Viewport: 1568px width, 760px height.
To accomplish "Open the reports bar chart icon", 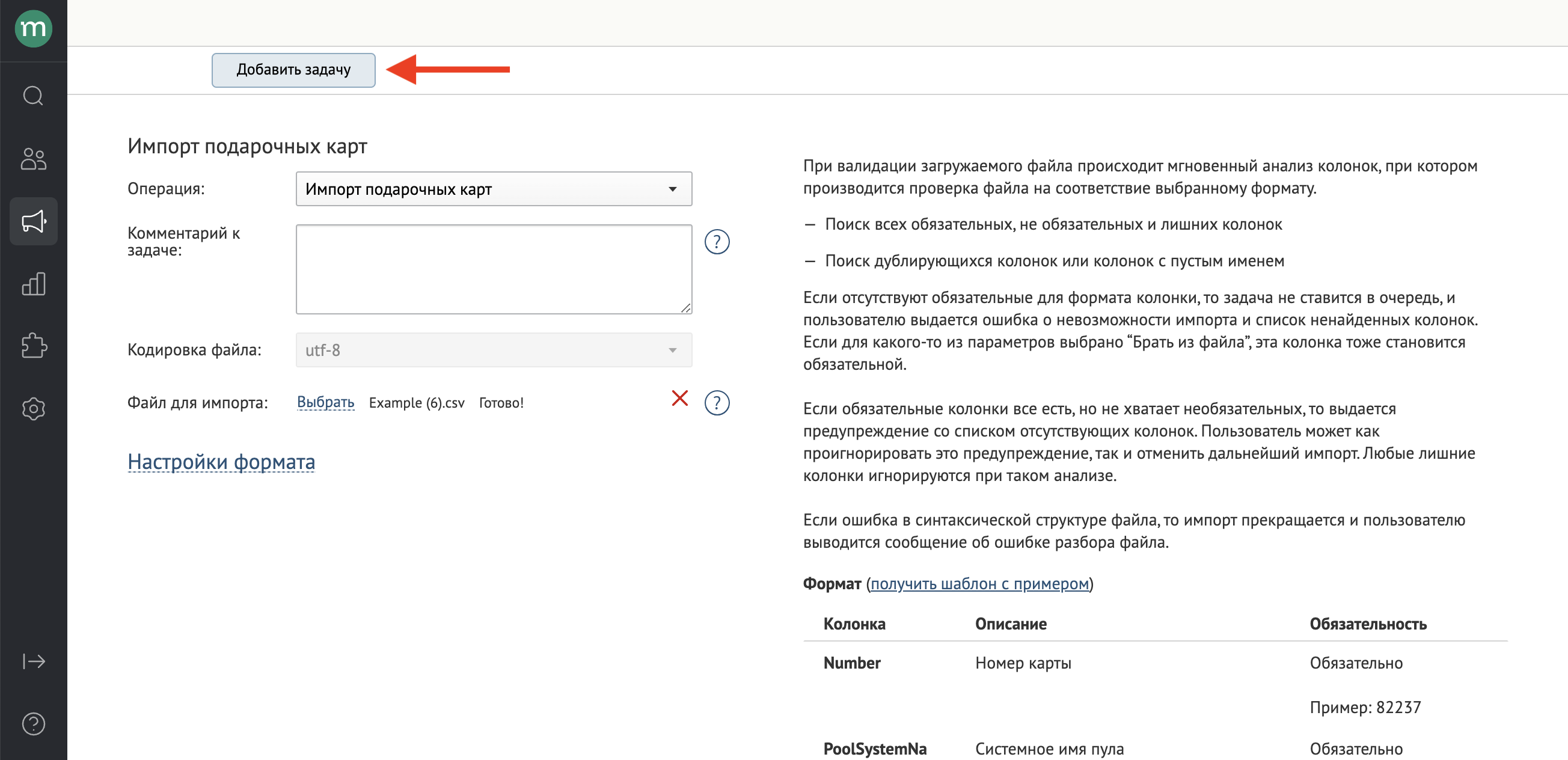I will click(34, 284).
